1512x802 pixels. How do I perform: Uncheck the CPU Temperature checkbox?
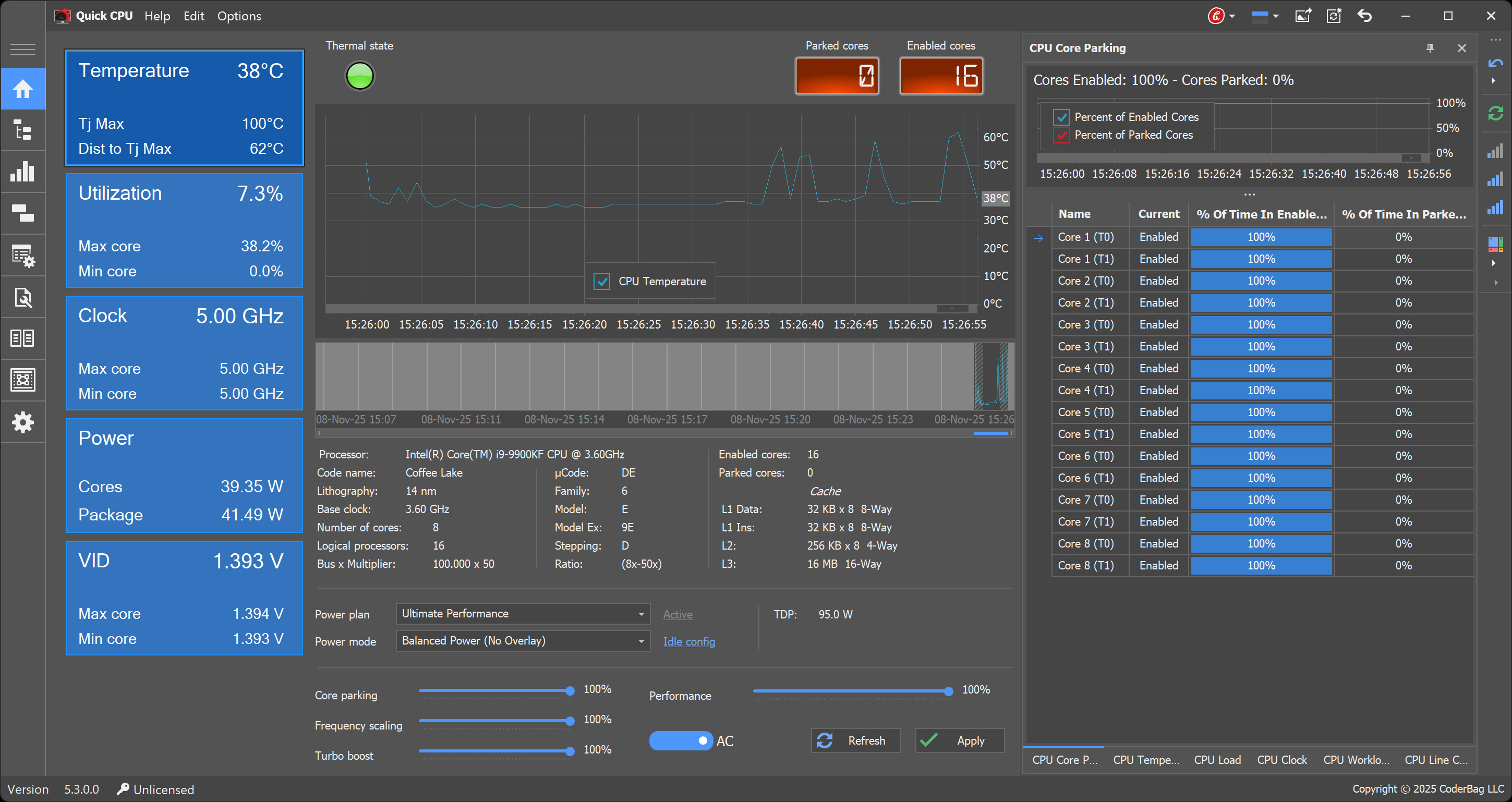coord(602,282)
